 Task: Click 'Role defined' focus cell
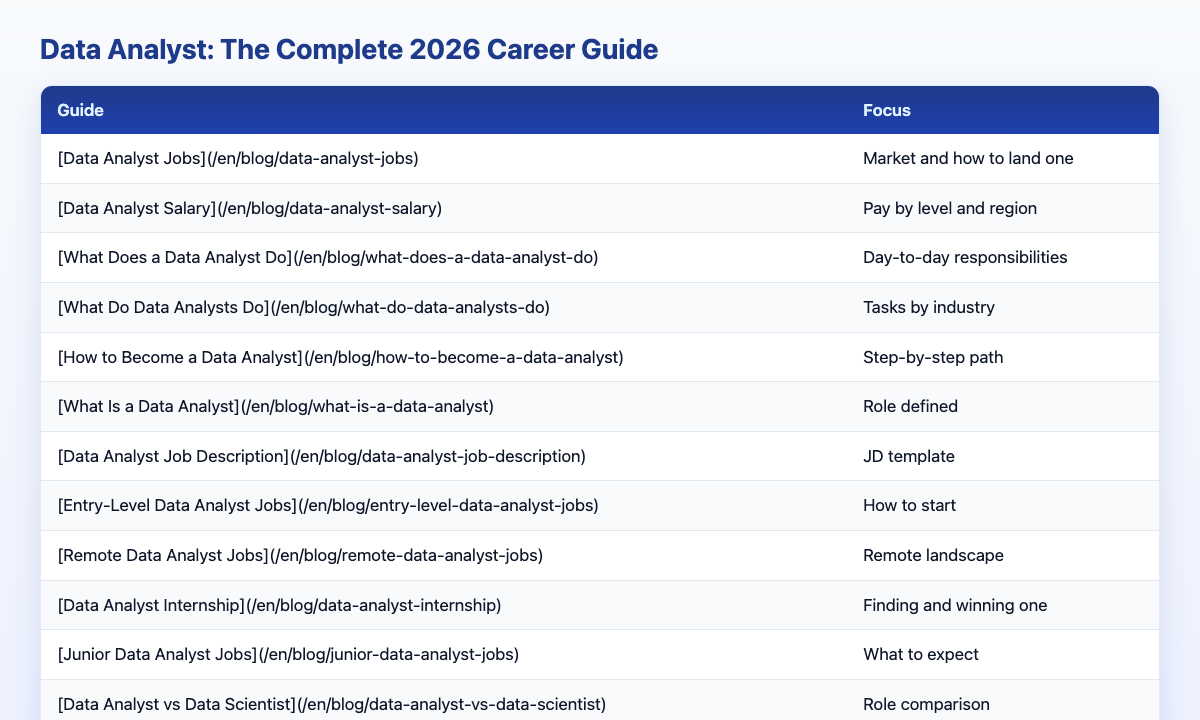1002,407
